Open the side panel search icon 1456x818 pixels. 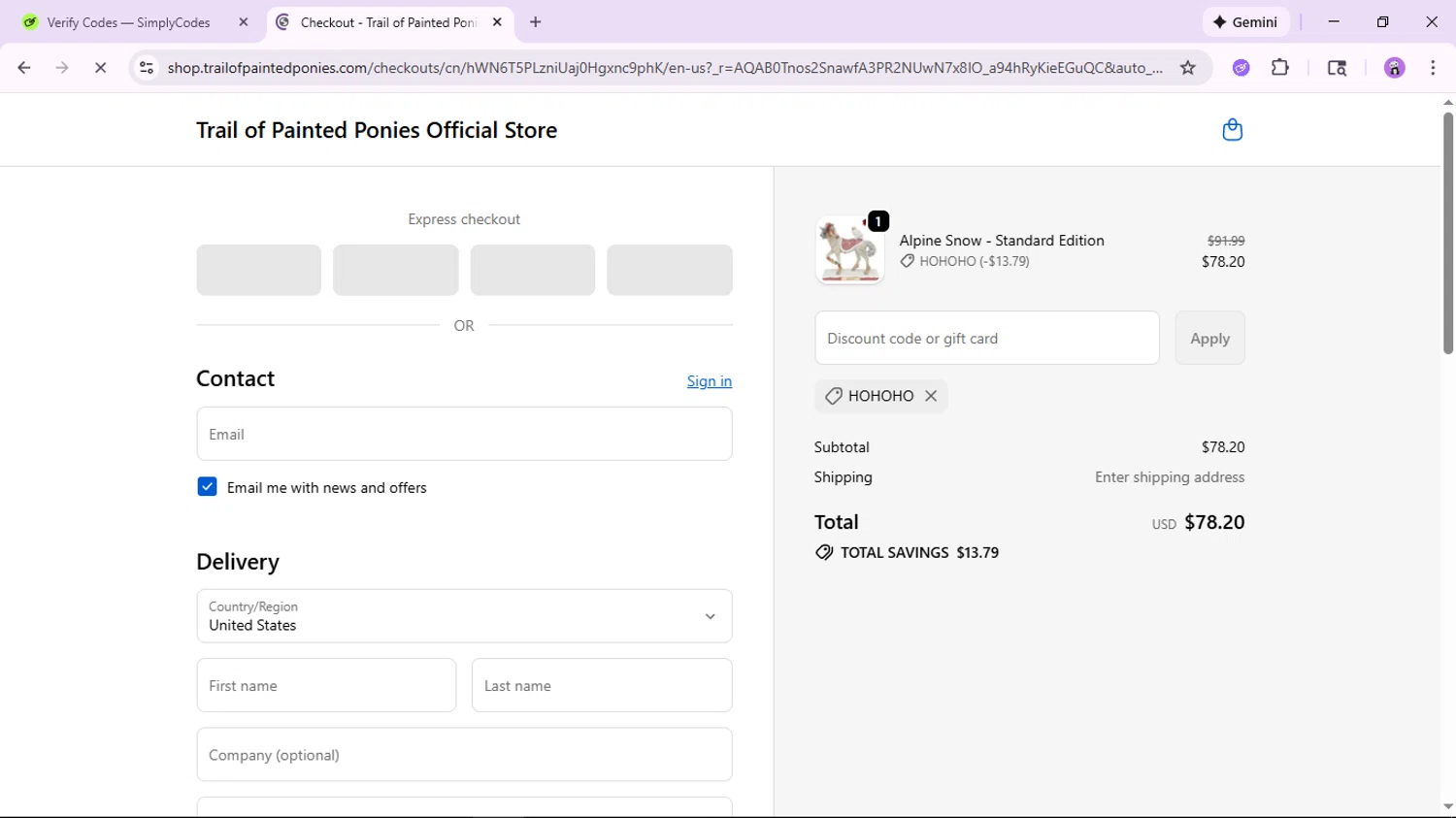click(x=1337, y=68)
